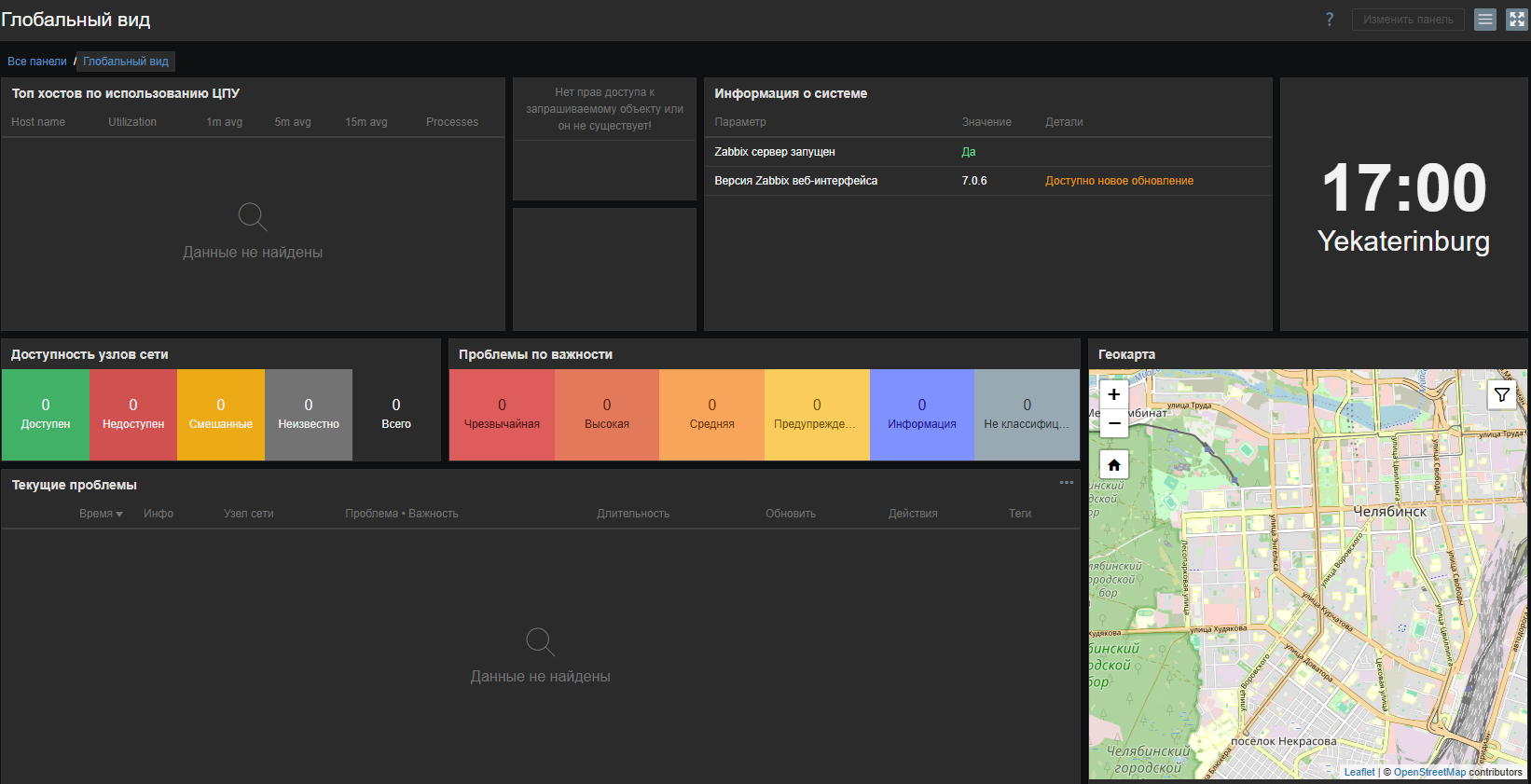Open the dashboard actions hamburger menu
The width and height of the screenshot is (1531, 784).
click(1485, 20)
